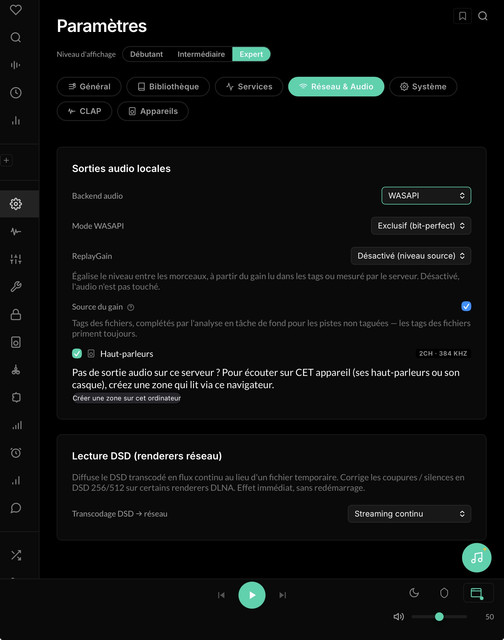Click the floating green music note button
Viewport: 504px width, 640px height.
476,558
